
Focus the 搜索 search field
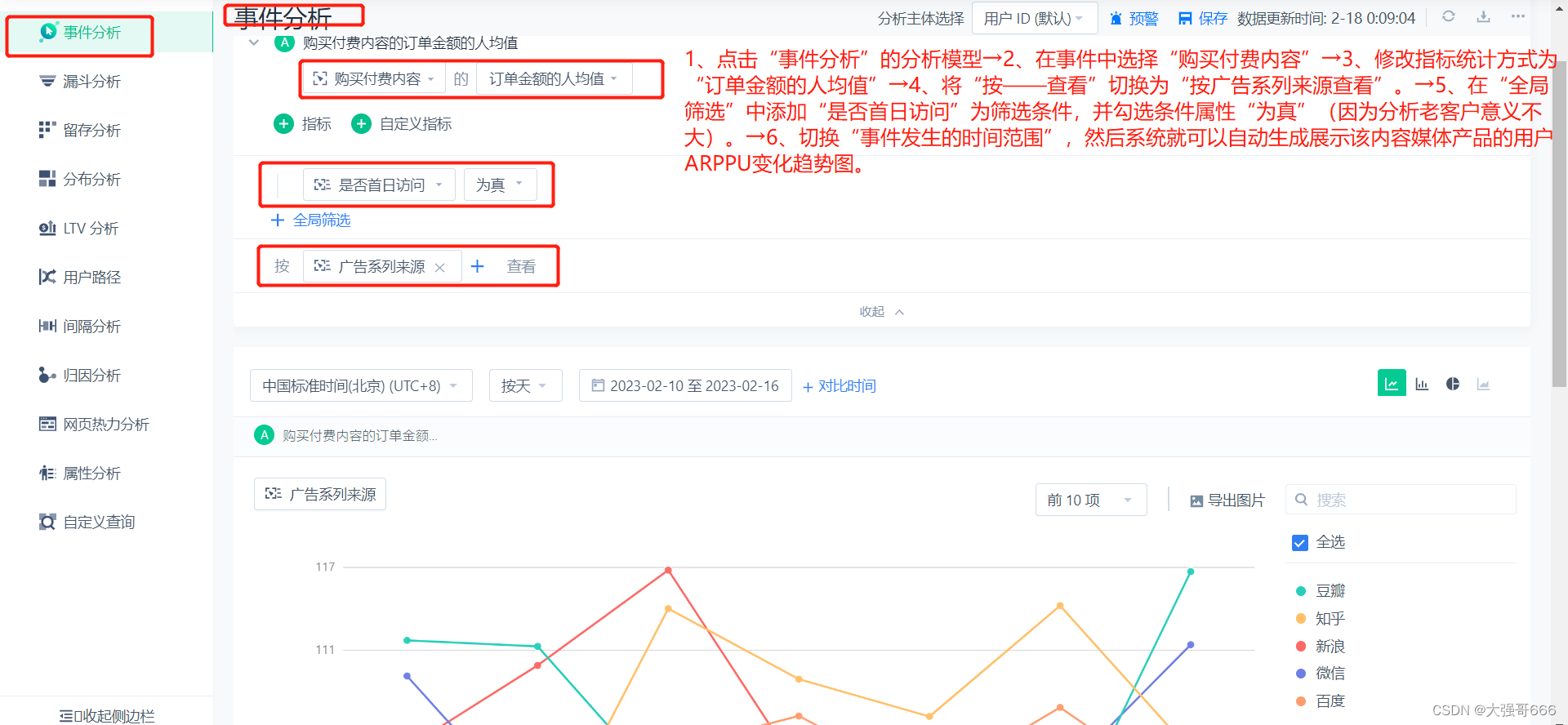tap(1401, 500)
